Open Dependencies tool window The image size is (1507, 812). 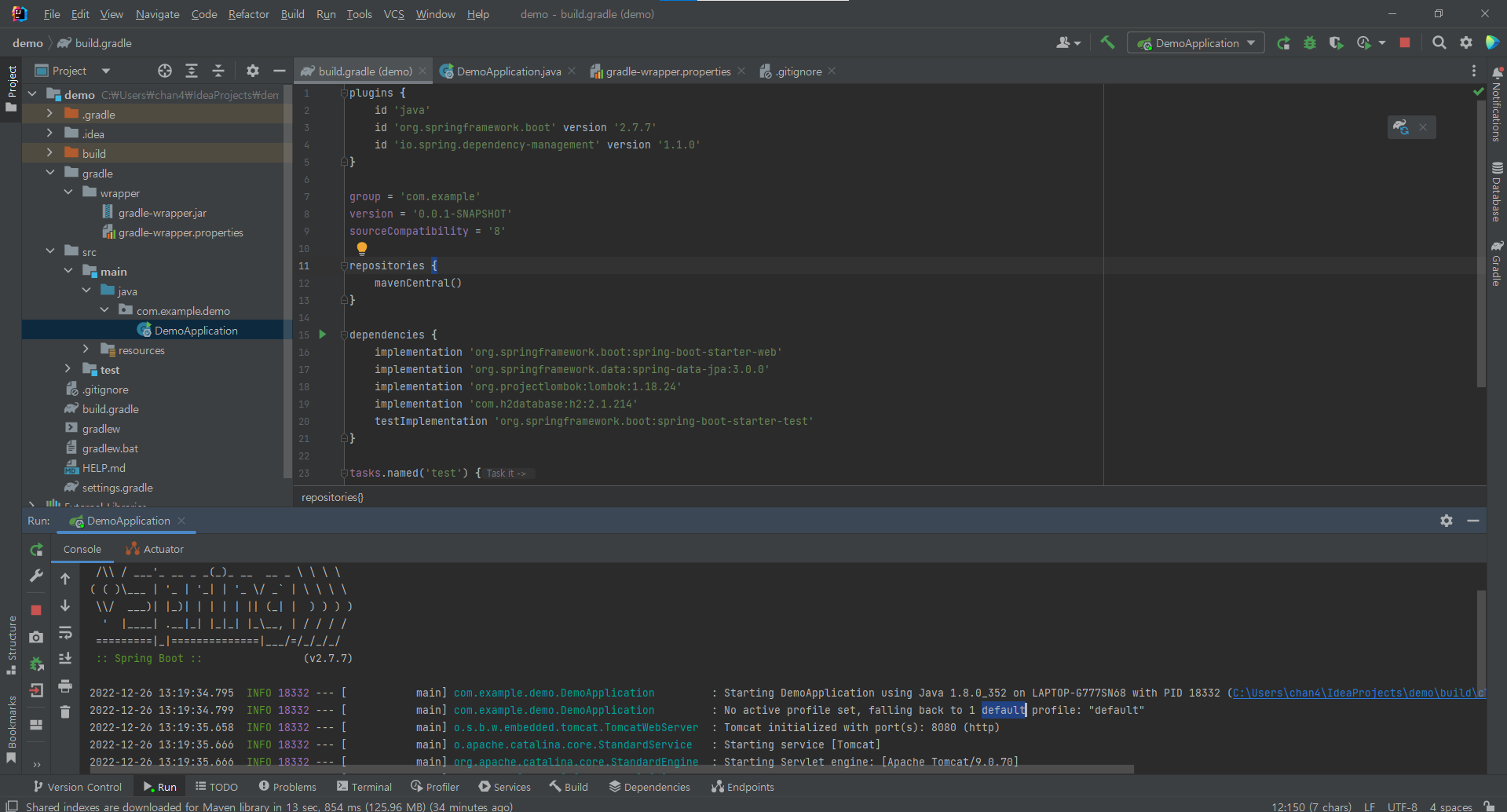click(x=649, y=787)
